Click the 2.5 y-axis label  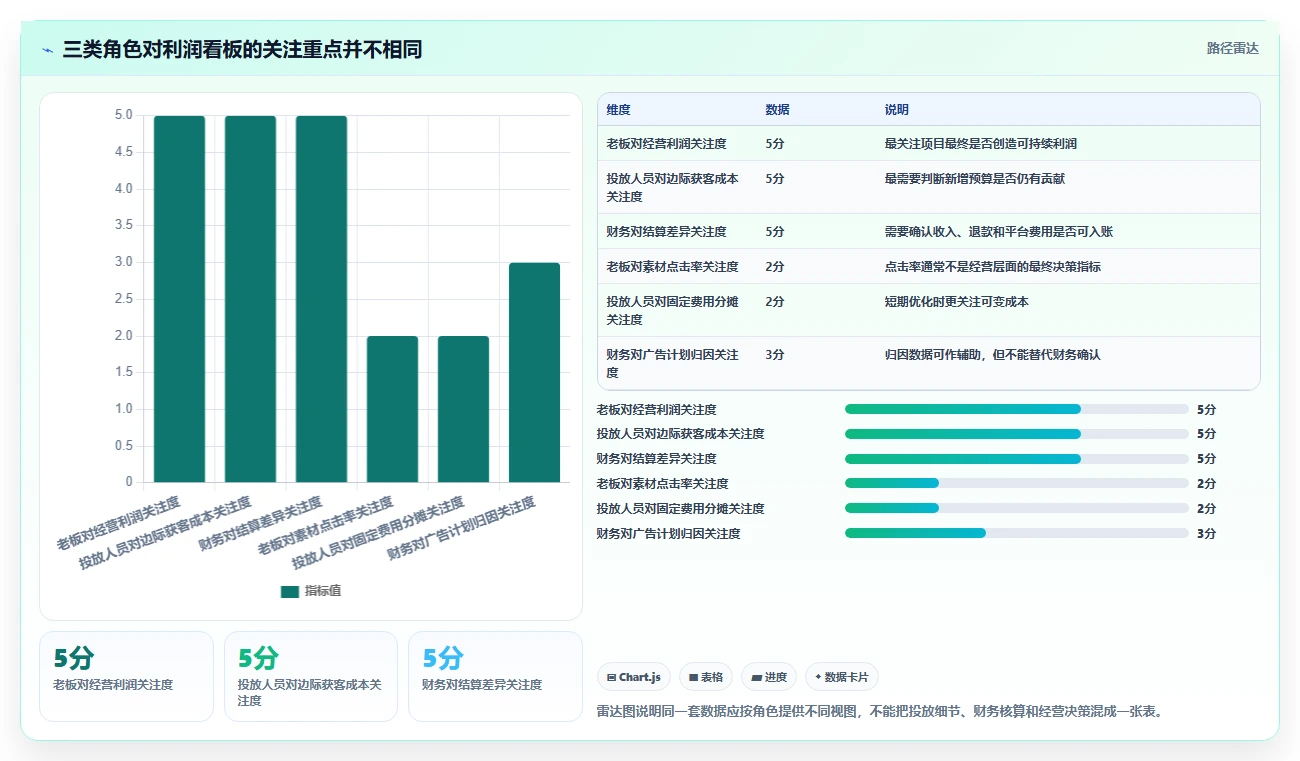pyautogui.click(x=123, y=299)
